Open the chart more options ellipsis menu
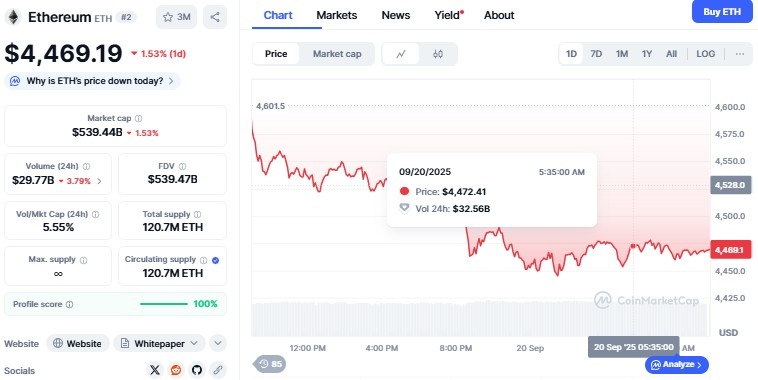The width and height of the screenshot is (758, 380). 740,54
